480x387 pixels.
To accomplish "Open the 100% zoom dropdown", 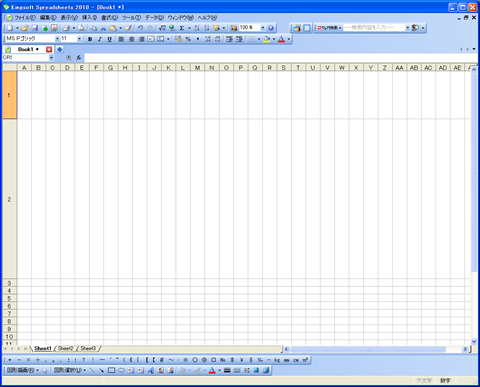I will pyautogui.click(x=263, y=28).
